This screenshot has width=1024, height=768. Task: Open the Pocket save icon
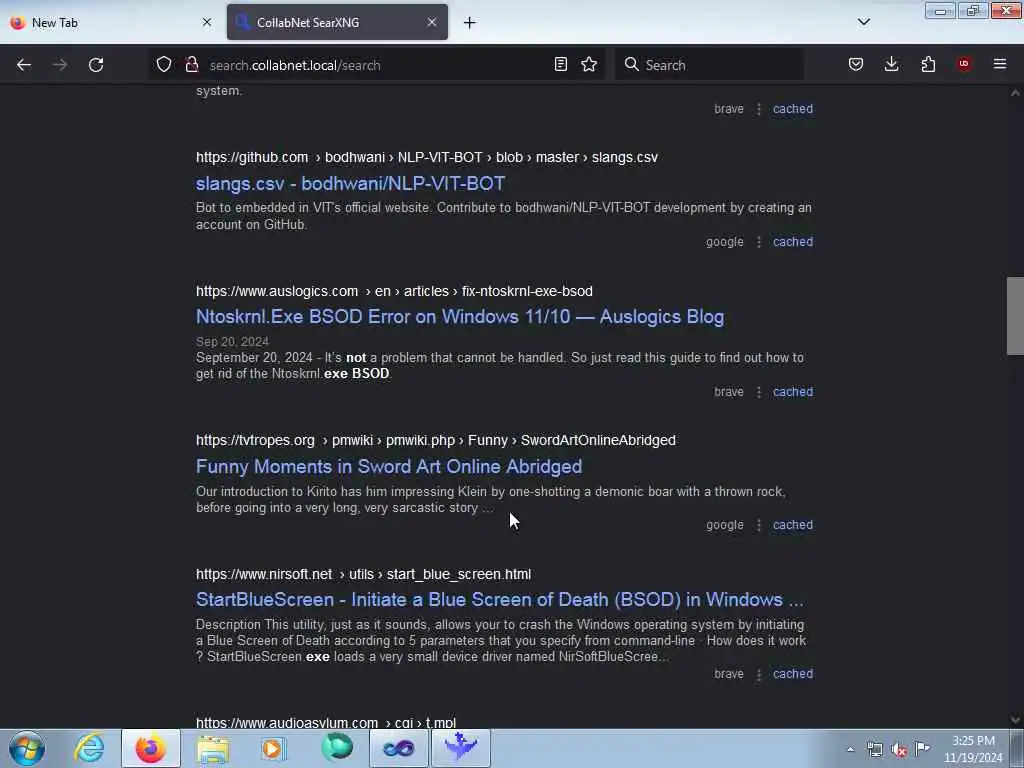856,64
